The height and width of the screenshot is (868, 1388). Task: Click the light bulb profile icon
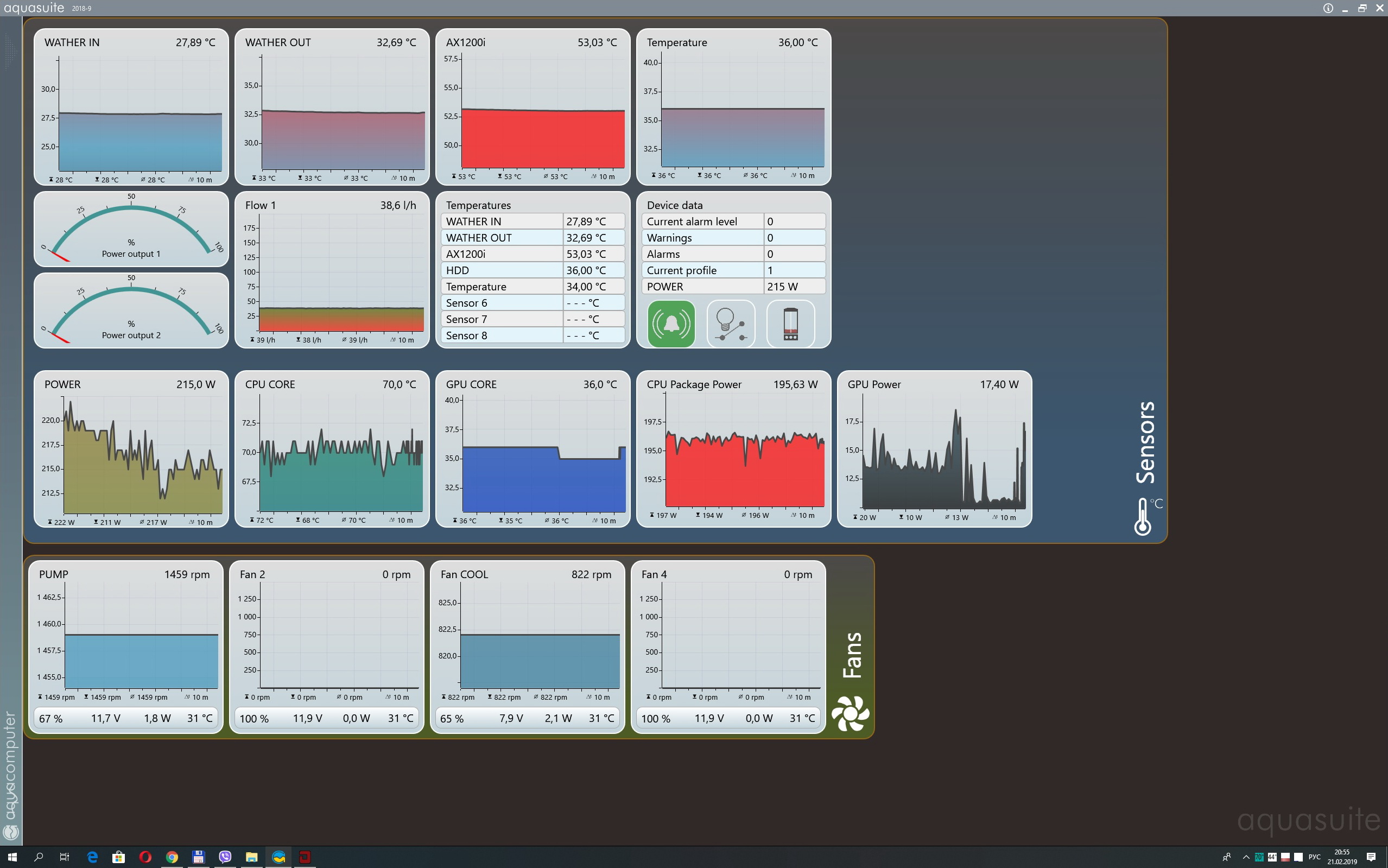[x=730, y=324]
